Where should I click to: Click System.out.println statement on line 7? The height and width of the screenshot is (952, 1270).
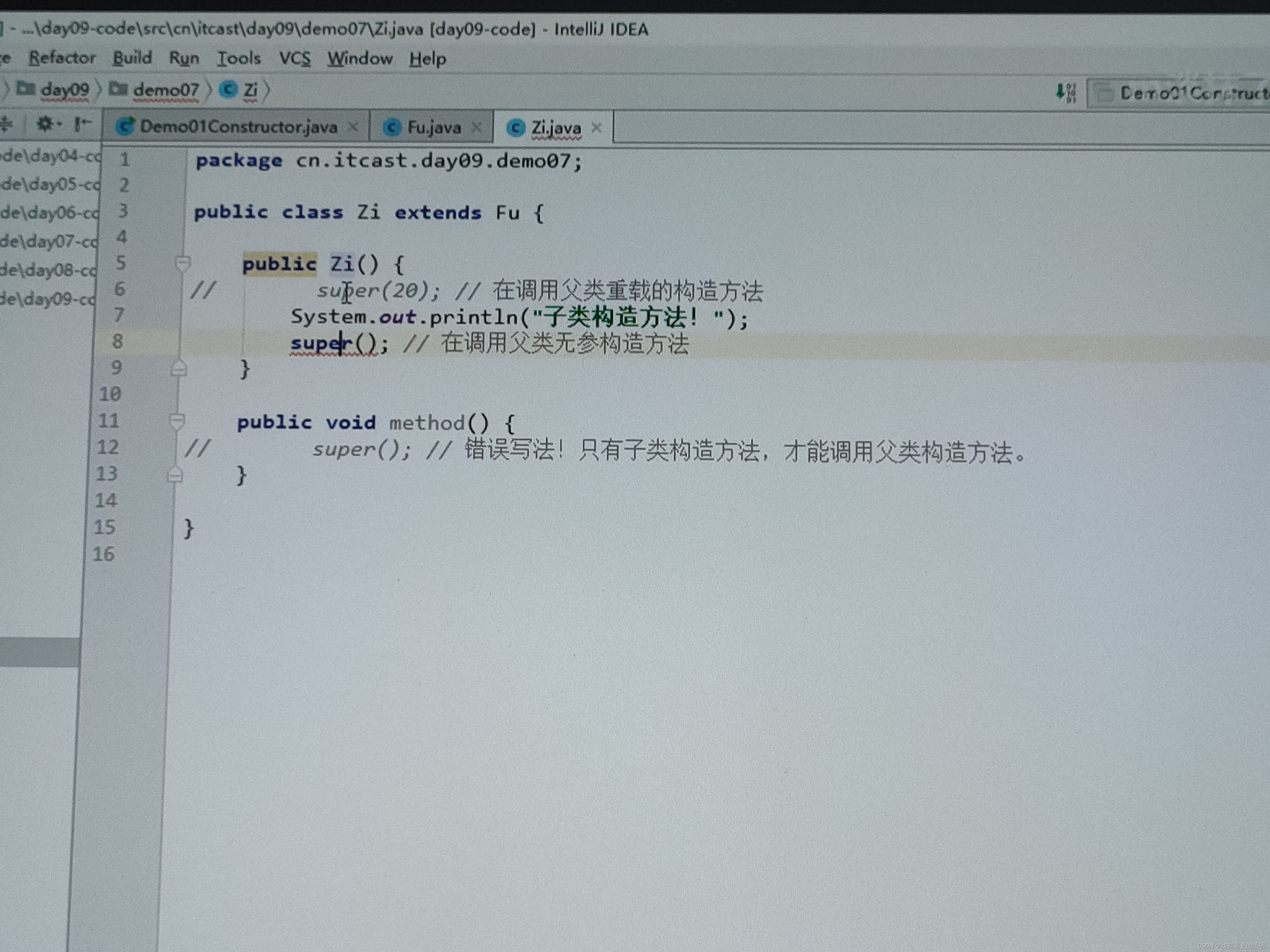pos(520,317)
